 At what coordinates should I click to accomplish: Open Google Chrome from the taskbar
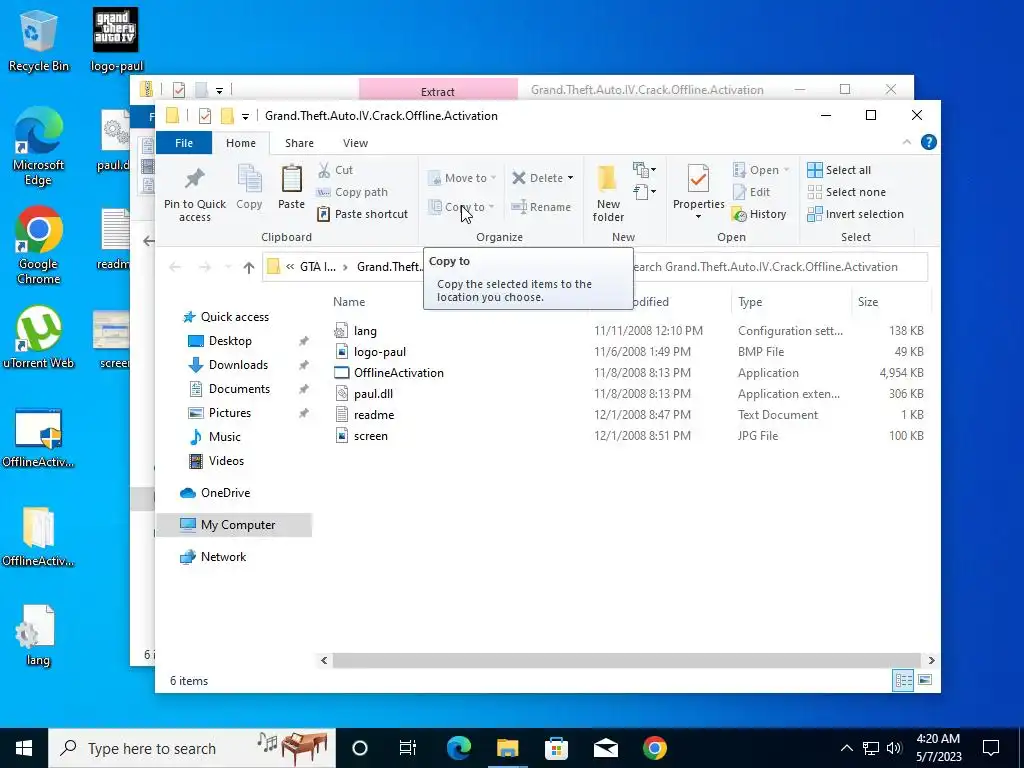(654, 748)
